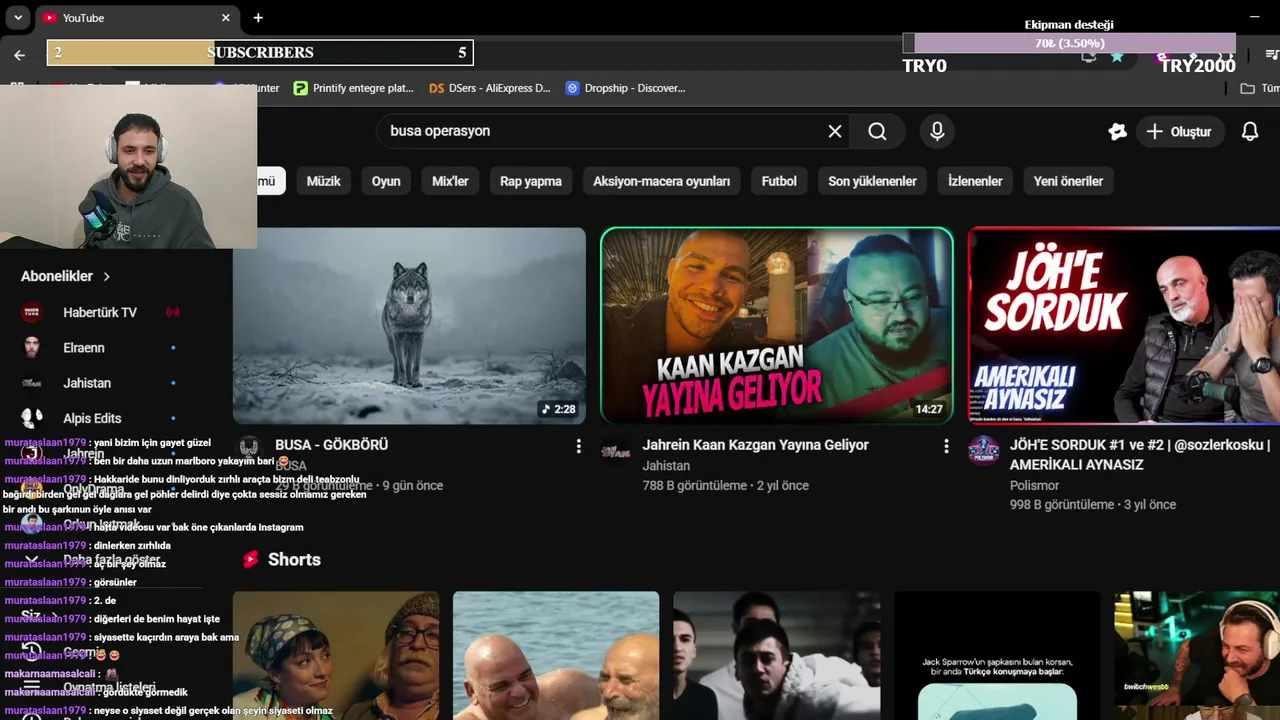
Task: Select the Aksiyon-macera oyunları chip
Action: [661, 181]
